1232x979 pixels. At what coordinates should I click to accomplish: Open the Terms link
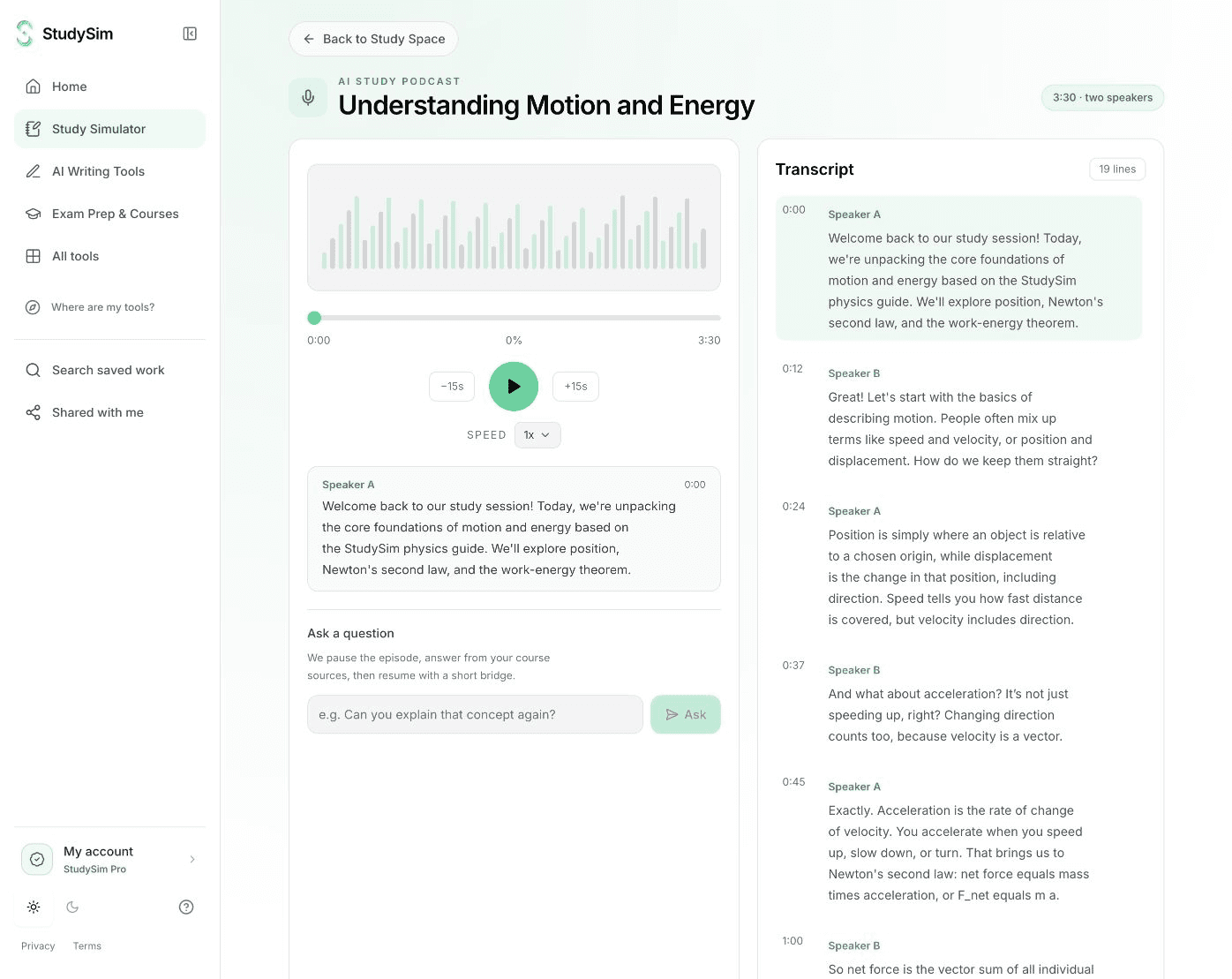tap(87, 945)
